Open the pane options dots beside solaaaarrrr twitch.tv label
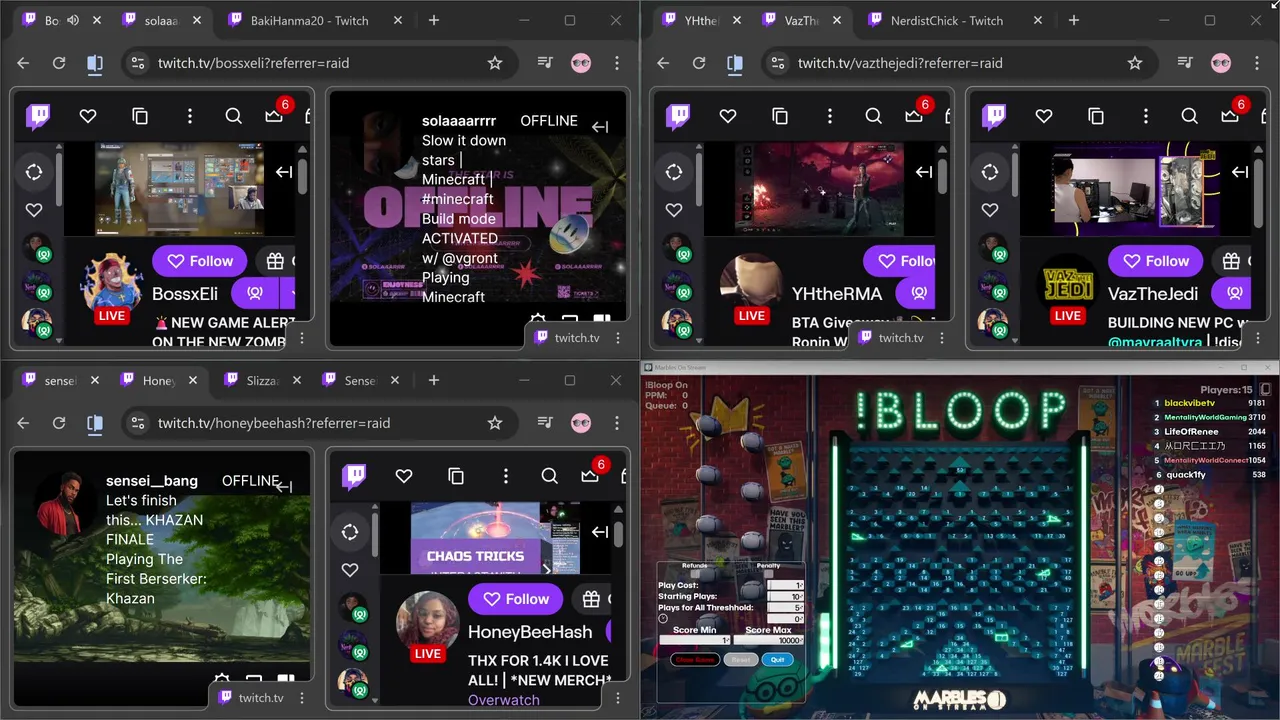 [x=618, y=338]
